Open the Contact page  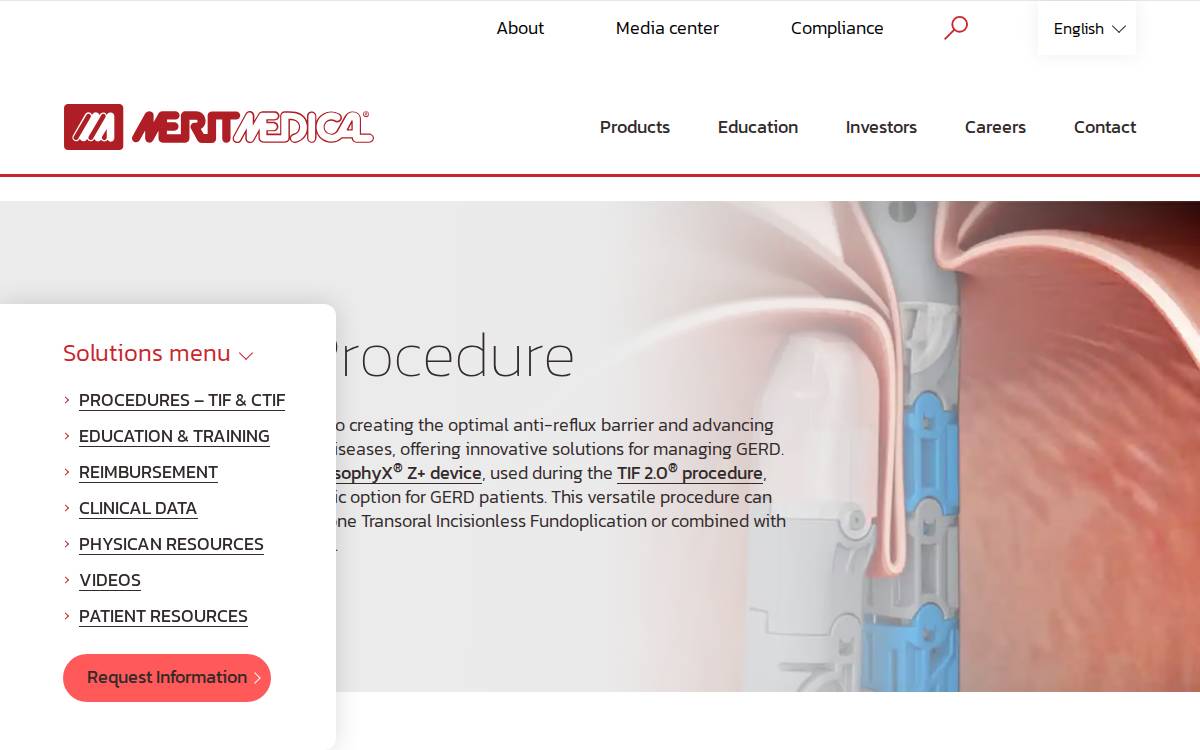1105,127
